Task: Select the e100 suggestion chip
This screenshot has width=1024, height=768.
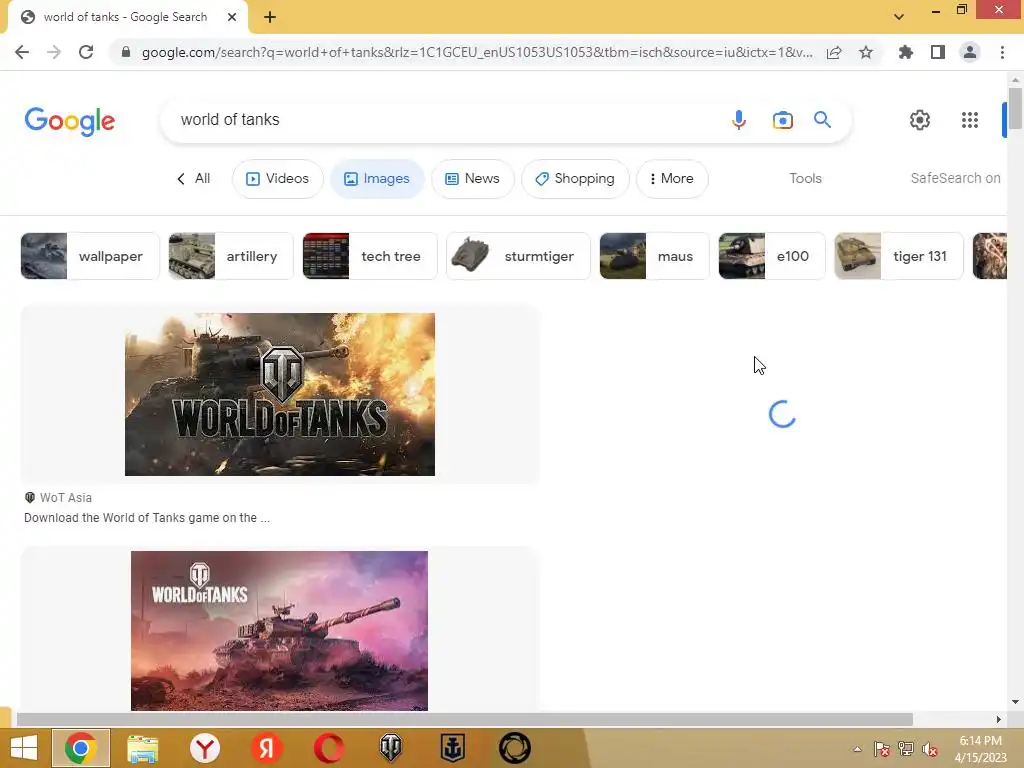Action: (x=772, y=256)
